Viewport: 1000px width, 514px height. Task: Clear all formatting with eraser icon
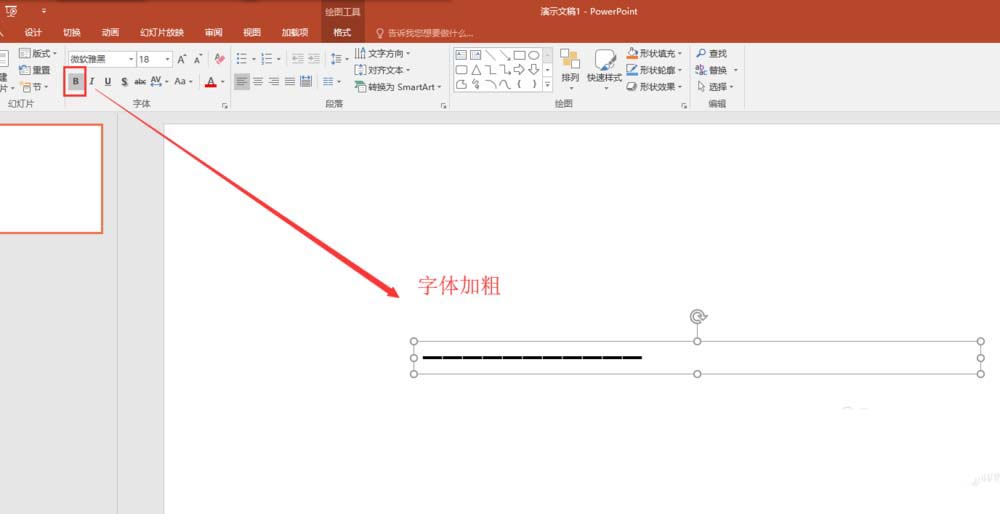click(x=219, y=59)
